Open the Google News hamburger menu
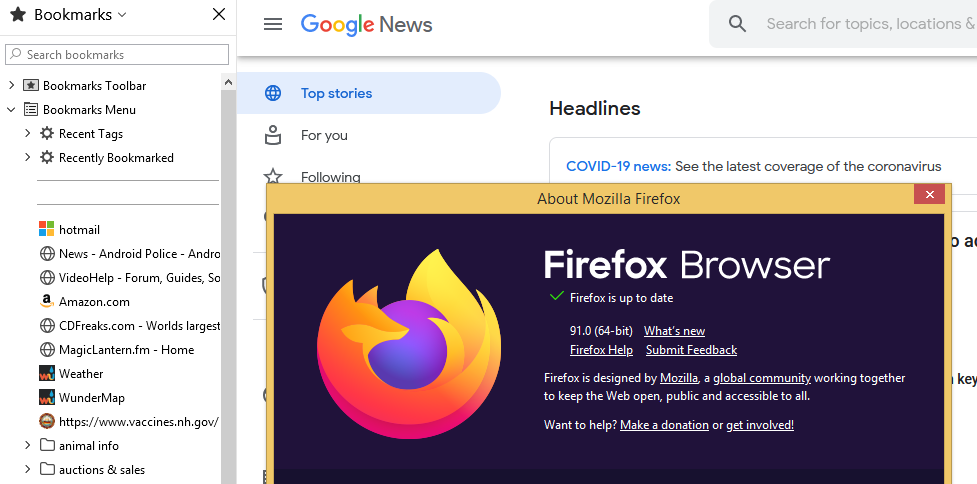The height and width of the screenshot is (484, 977). click(273, 24)
